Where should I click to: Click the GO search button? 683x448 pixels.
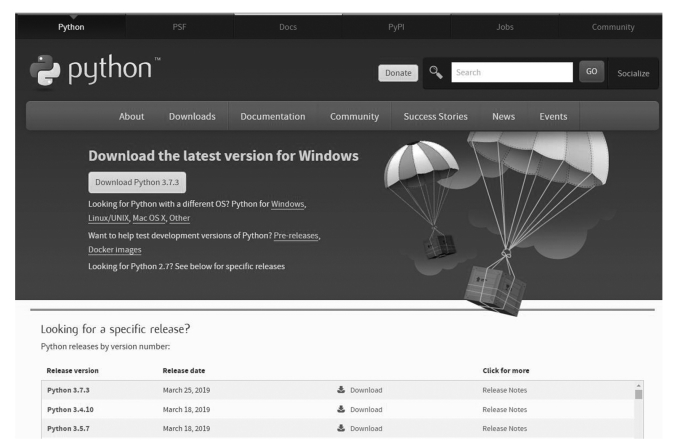coord(592,71)
